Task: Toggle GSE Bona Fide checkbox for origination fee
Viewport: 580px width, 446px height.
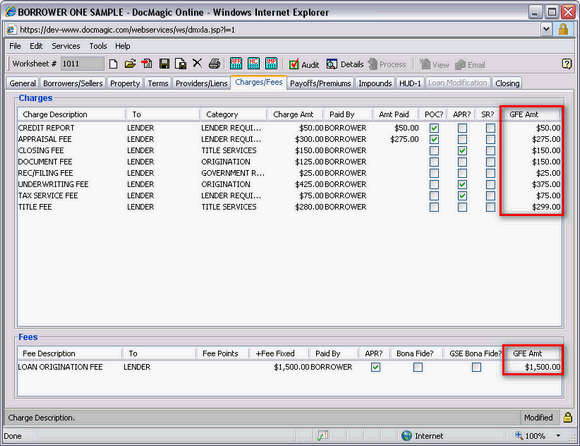Action: 476,367
